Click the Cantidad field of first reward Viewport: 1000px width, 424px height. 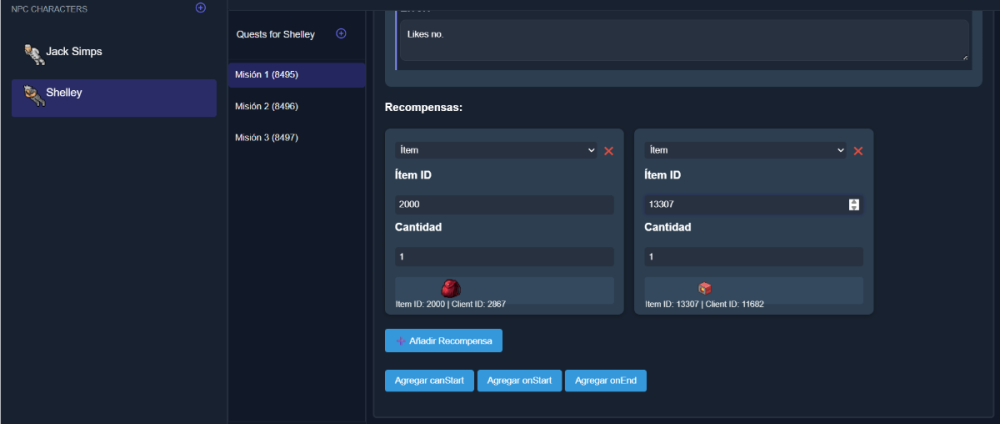(x=504, y=257)
